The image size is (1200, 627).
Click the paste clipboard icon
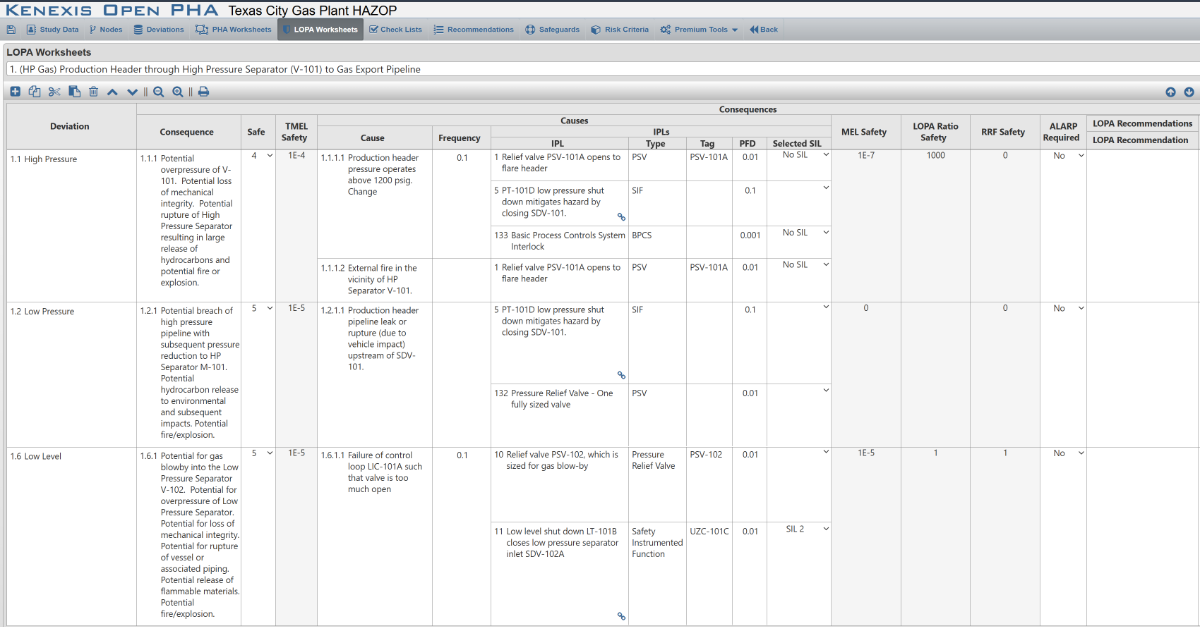point(74,92)
